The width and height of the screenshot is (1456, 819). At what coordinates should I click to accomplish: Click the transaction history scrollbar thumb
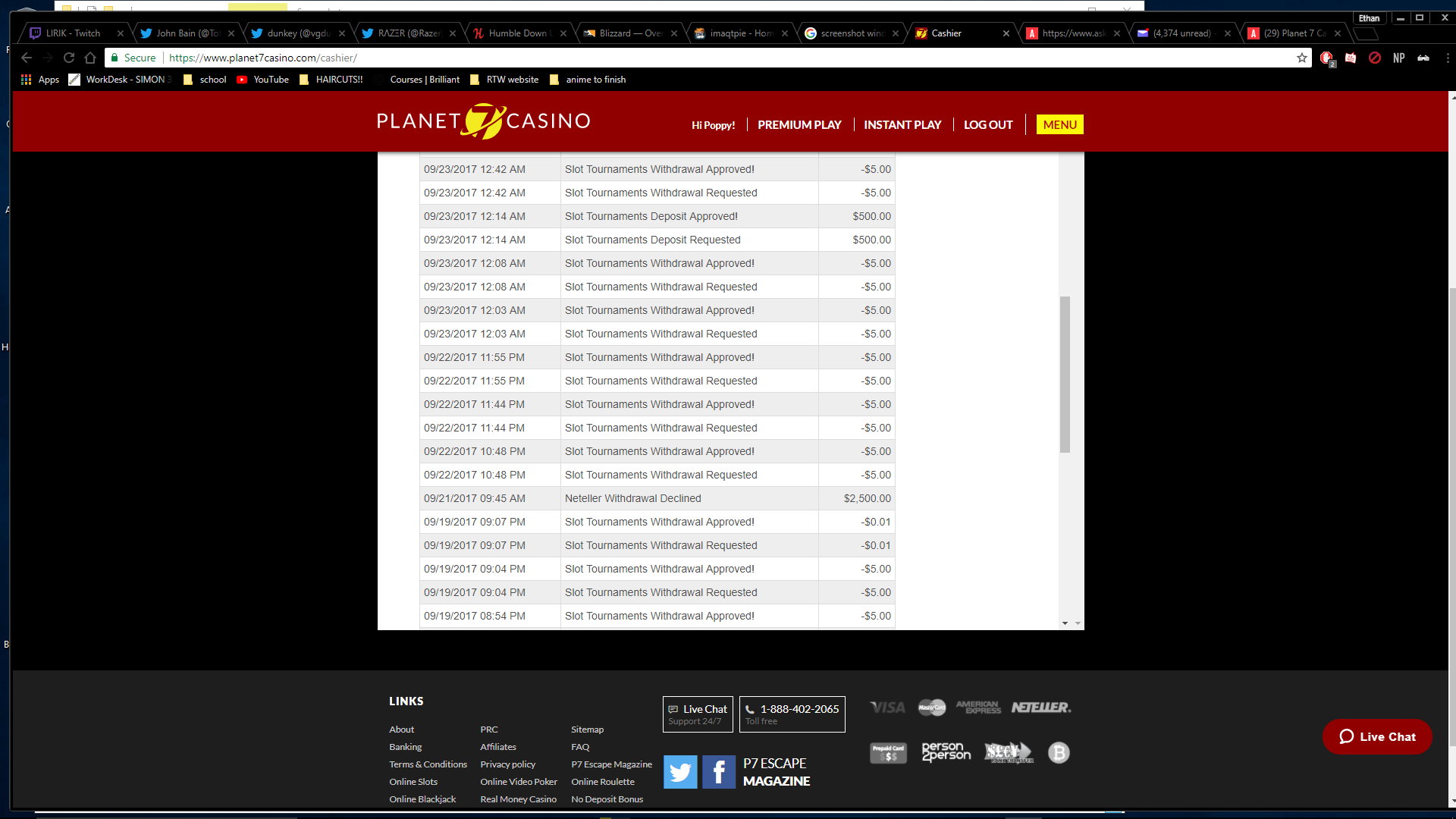[x=1065, y=375]
